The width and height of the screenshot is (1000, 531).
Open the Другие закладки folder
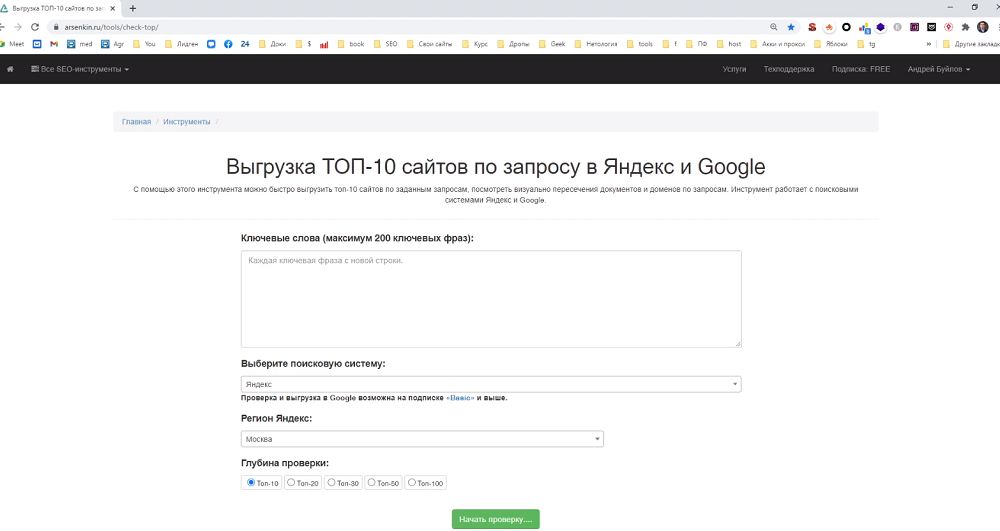click(x=971, y=44)
